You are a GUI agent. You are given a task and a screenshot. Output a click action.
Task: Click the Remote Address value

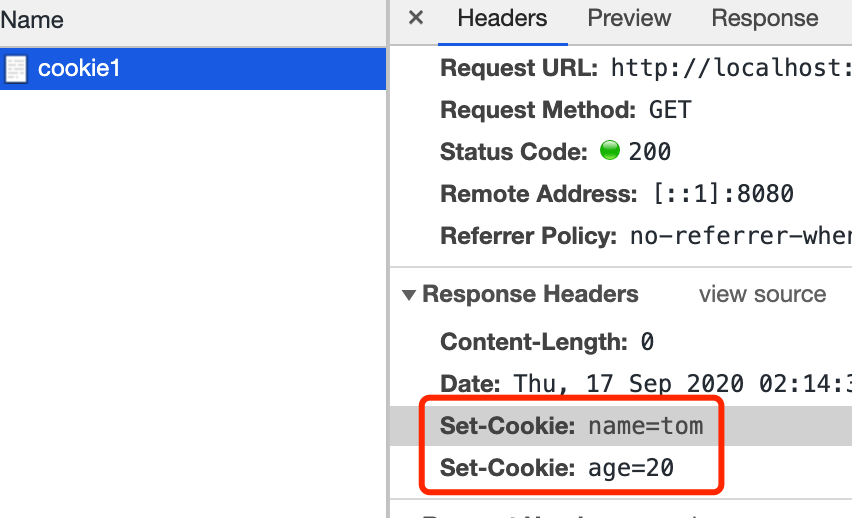pyautogui.click(x=723, y=194)
